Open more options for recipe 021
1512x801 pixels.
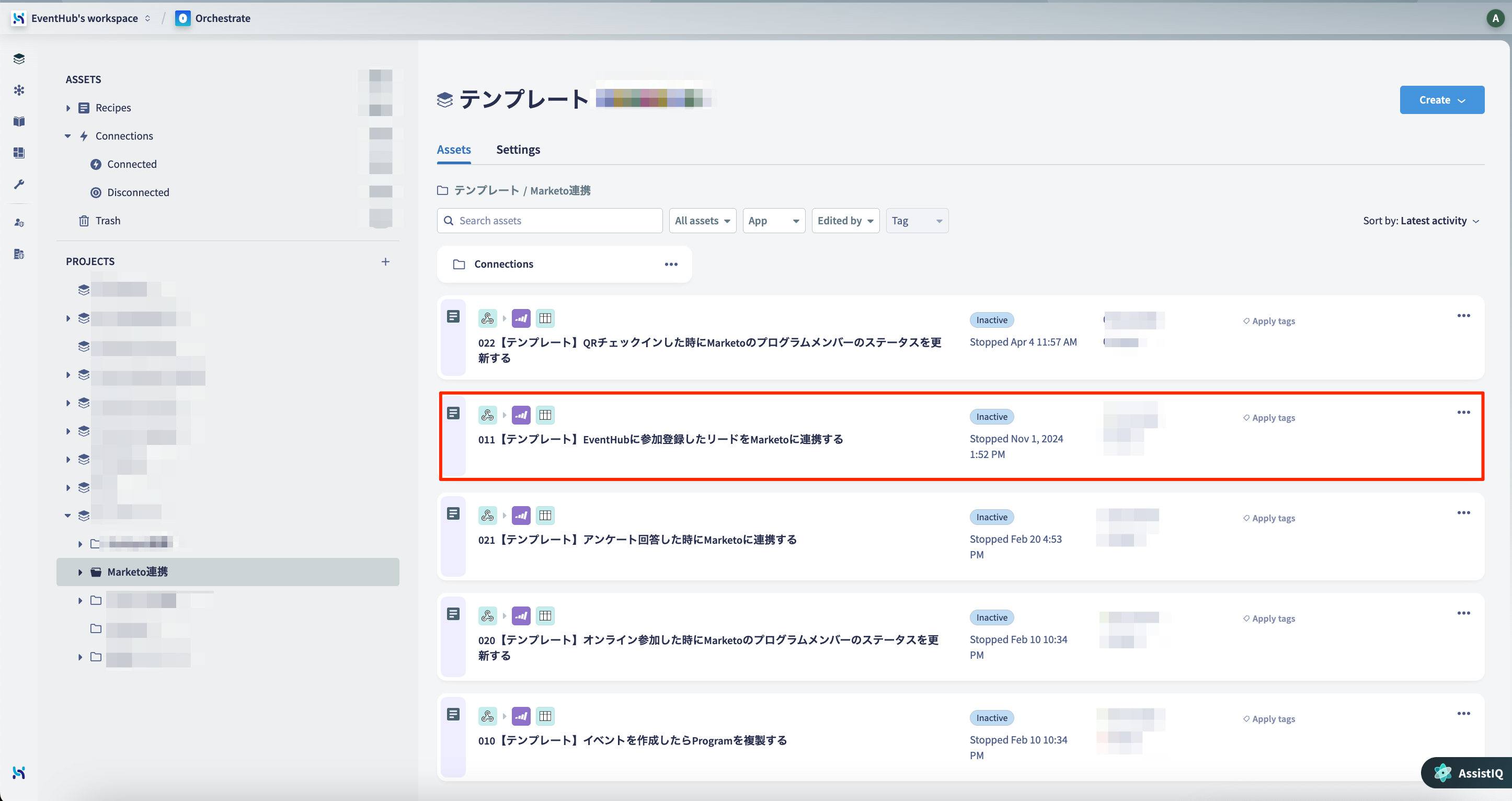coord(1463,513)
